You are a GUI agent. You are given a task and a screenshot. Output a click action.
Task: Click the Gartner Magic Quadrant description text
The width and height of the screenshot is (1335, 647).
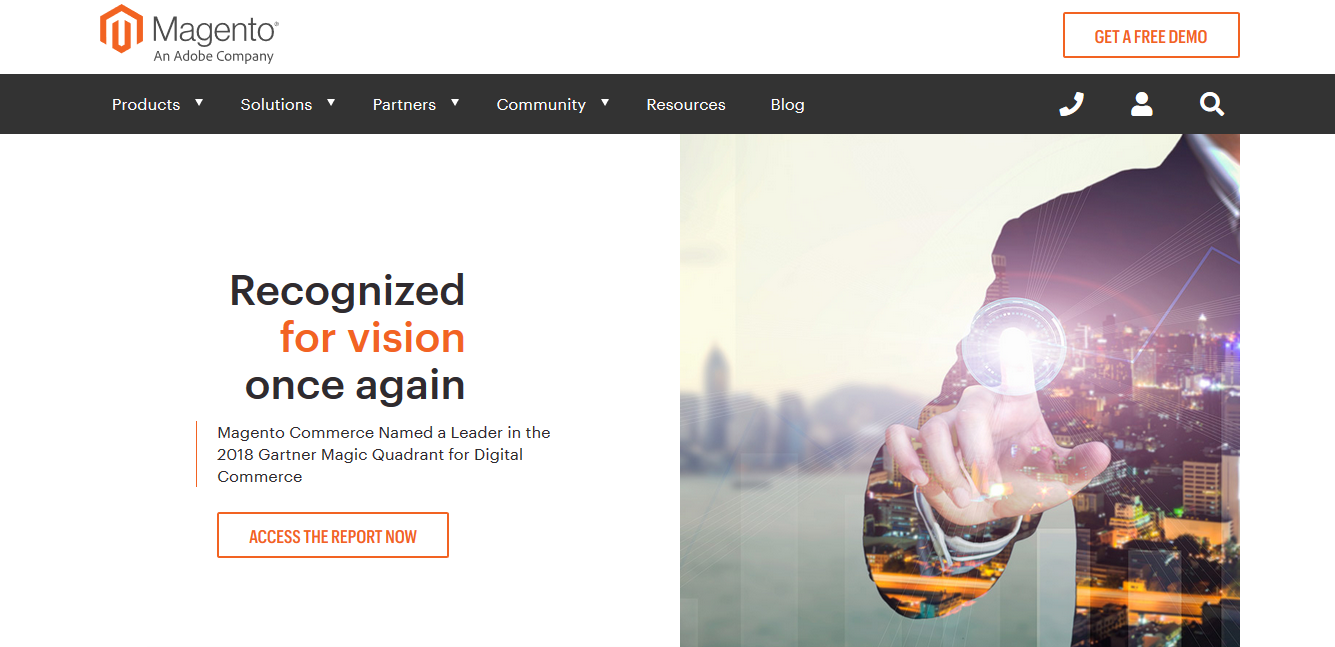coord(384,454)
